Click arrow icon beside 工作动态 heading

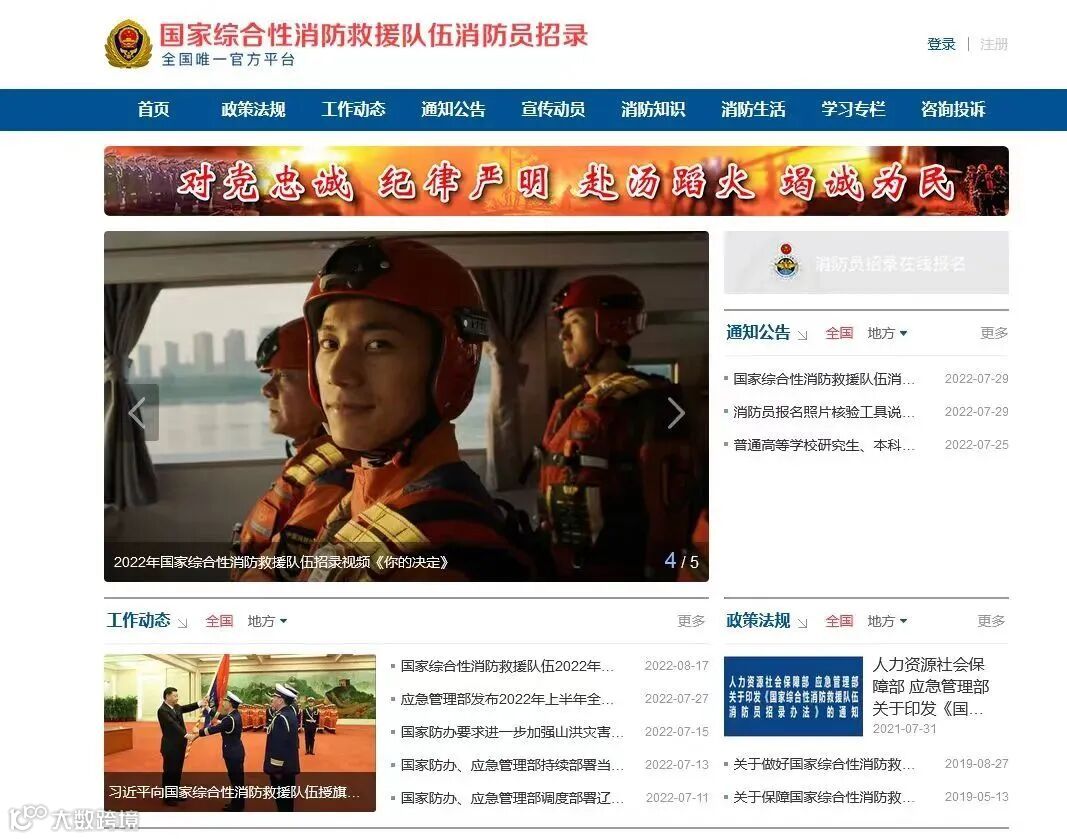(182, 623)
